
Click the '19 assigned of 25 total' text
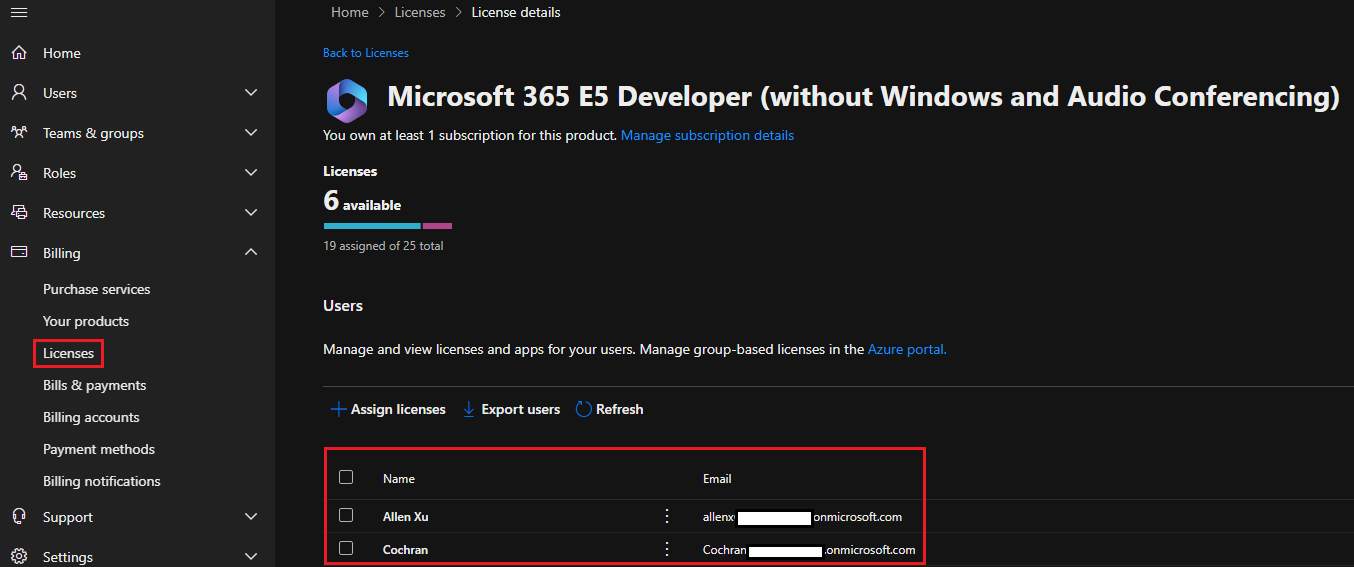[x=383, y=246]
